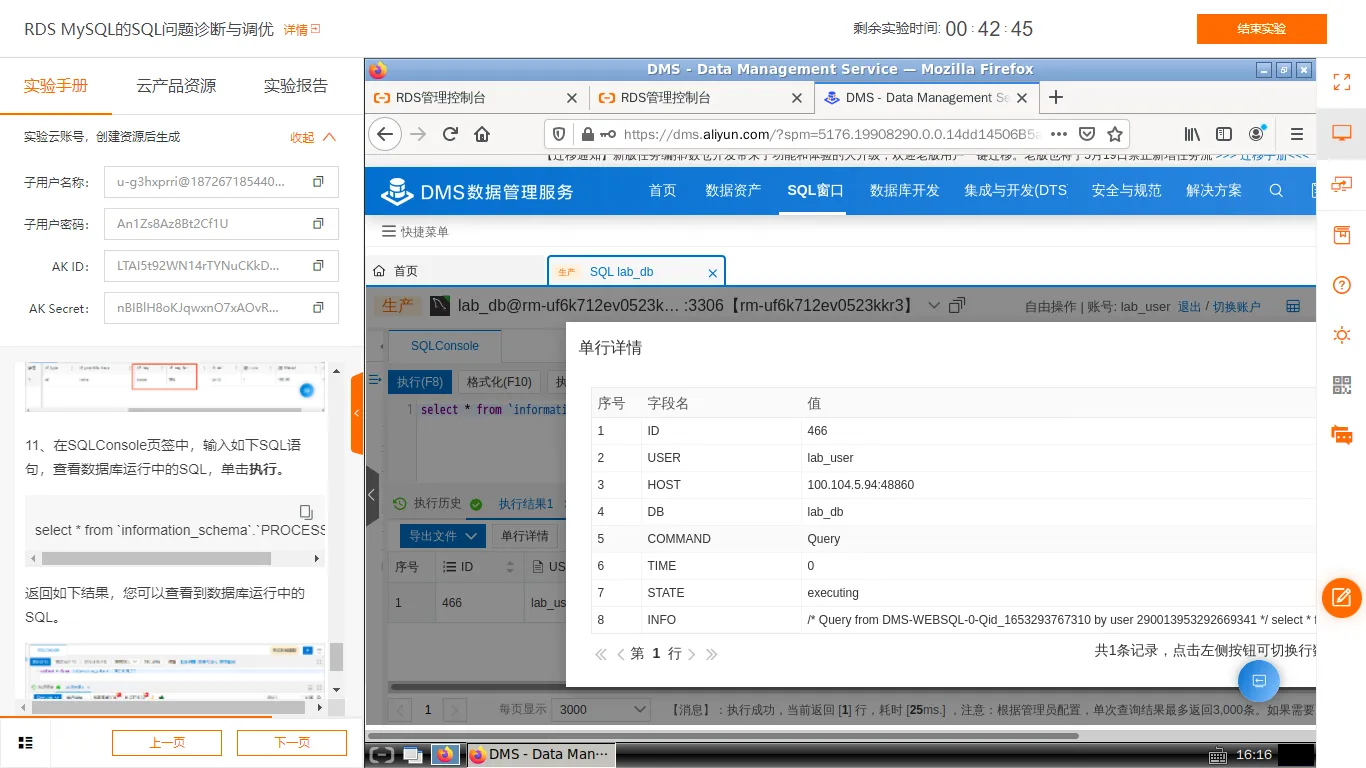Copy the AK ID value

coord(318,266)
